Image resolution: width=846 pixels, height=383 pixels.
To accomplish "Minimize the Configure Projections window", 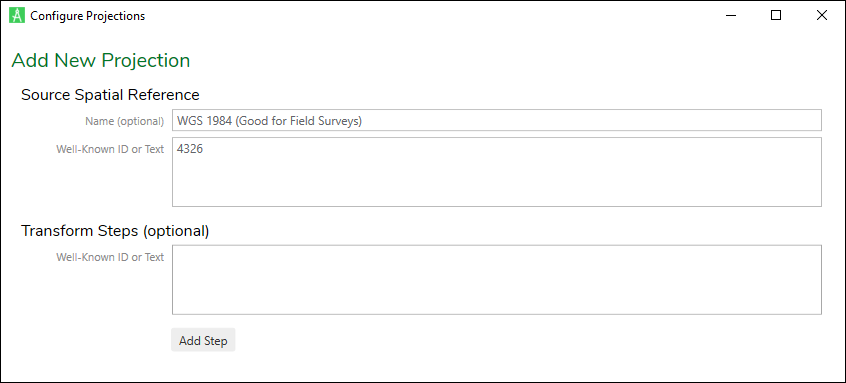I will 731,16.
